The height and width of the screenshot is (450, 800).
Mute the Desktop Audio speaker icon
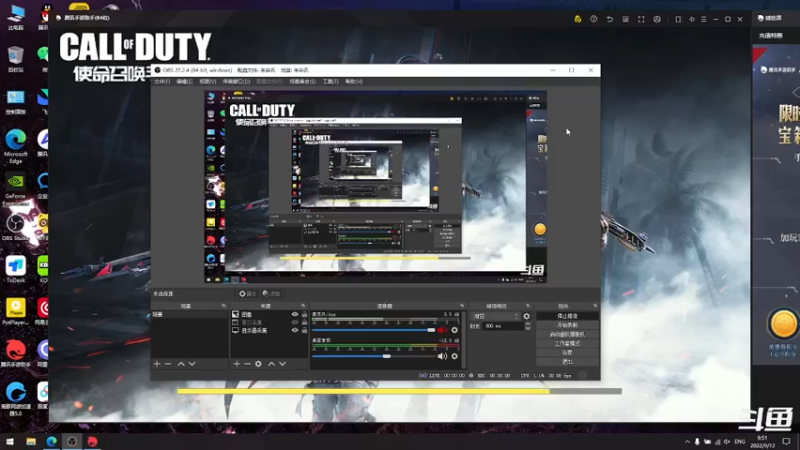(442, 356)
